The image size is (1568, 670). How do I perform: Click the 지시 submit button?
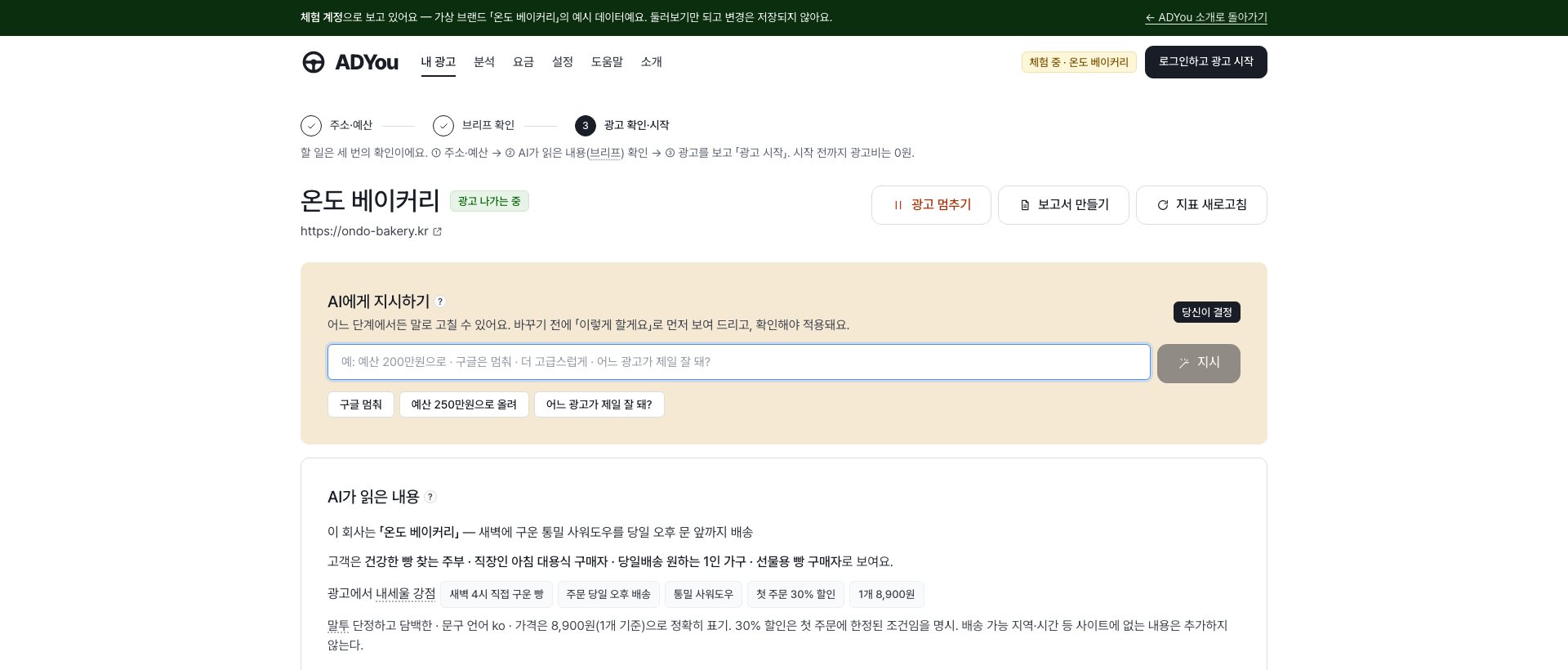point(1199,363)
